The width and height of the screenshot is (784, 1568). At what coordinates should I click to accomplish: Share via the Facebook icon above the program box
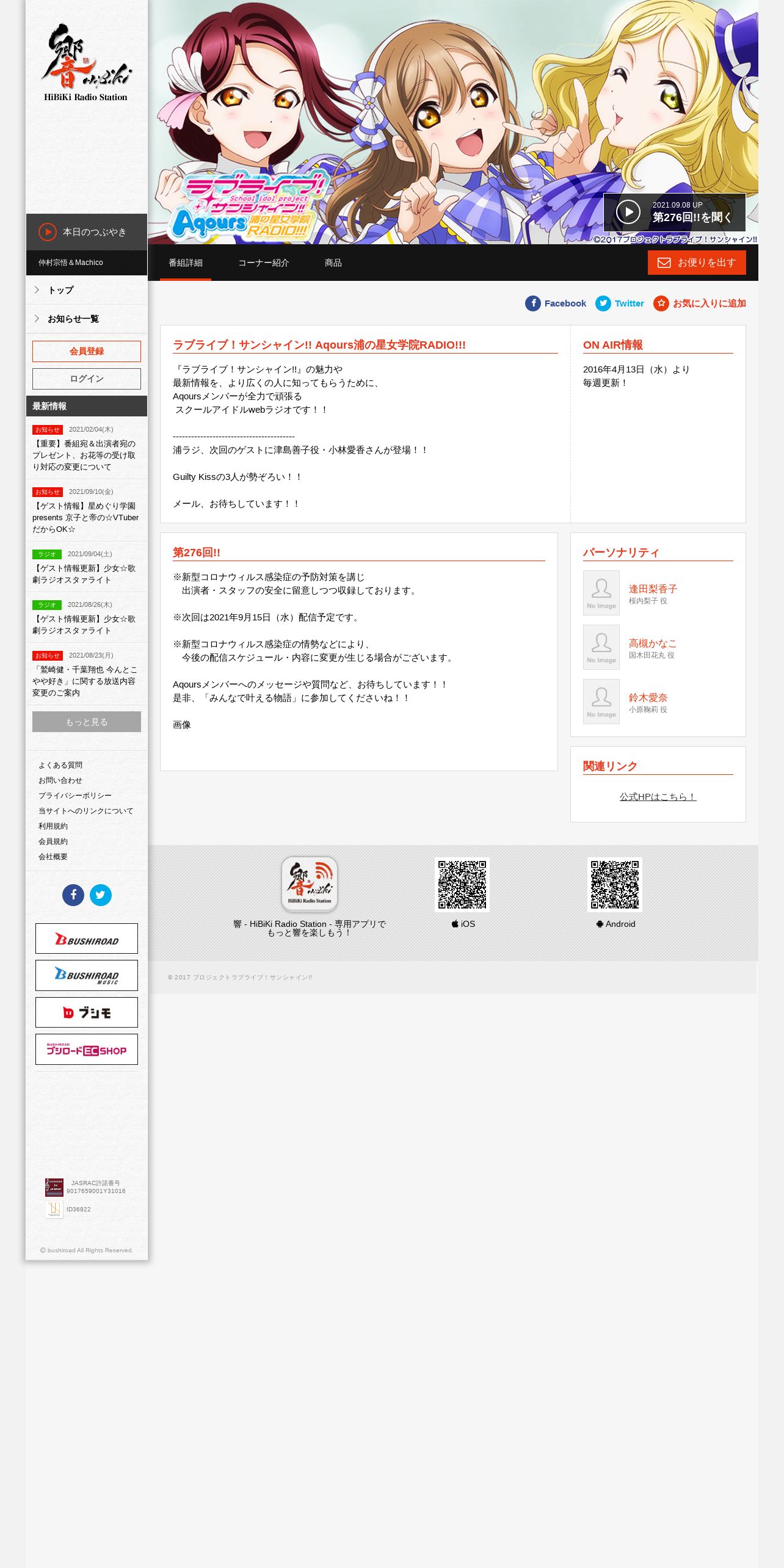pyautogui.click(x=533, y=303)
